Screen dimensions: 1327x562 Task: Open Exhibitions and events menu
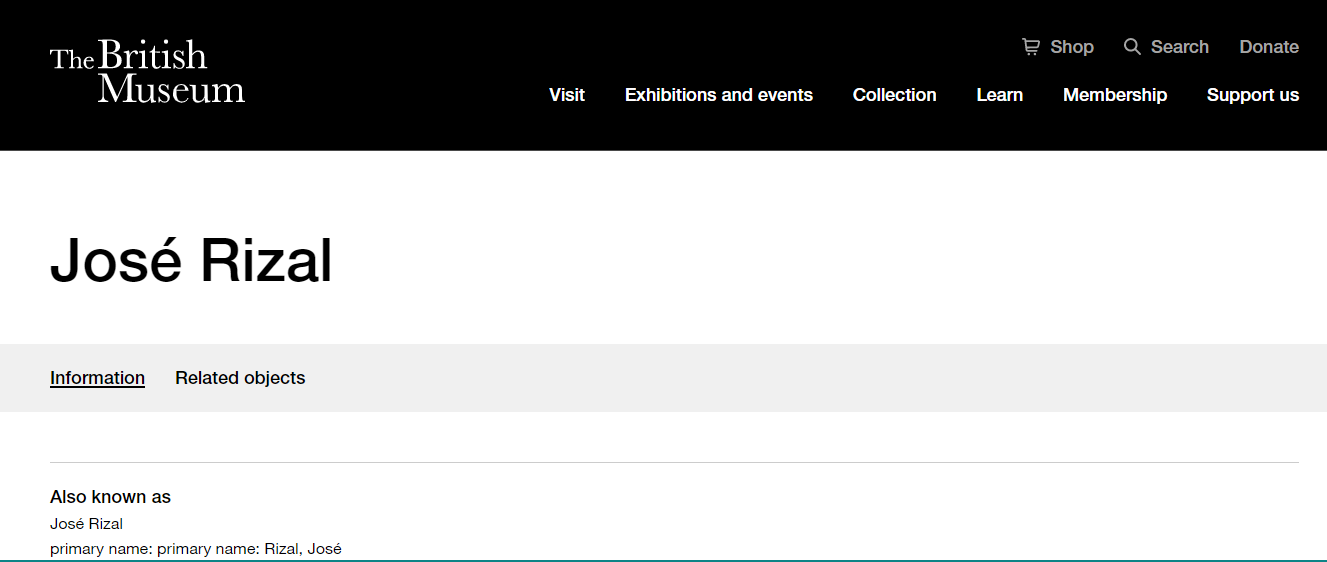719,95
